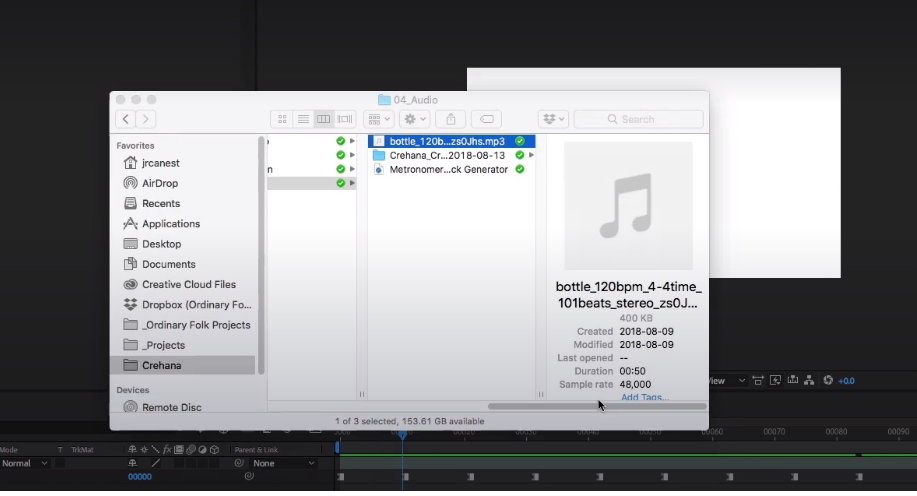917x496 pixels.
Task: Click the Edit Tags toolbar button
Action: pyautogui.click(x=487, y=119)
